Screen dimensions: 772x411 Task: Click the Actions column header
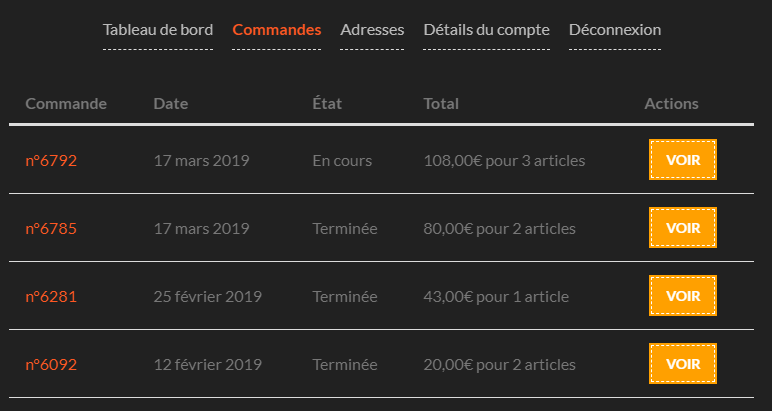[x=672, y=103]
